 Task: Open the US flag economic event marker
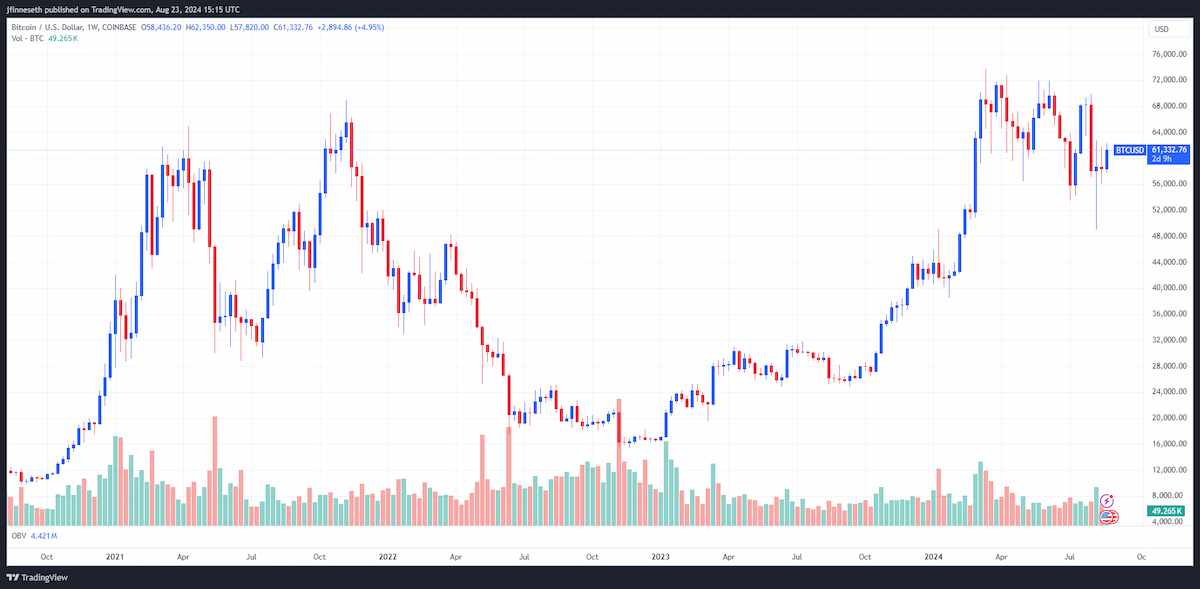[x=1108, y=516]
